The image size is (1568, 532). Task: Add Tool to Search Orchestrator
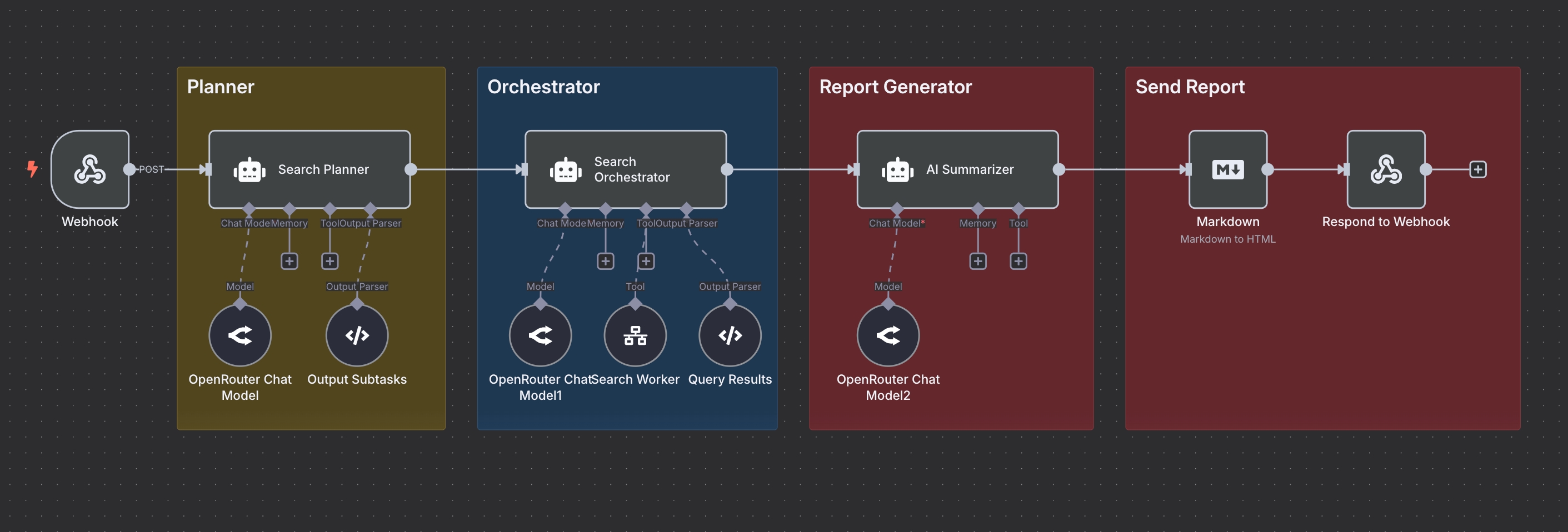coord(646,261)
